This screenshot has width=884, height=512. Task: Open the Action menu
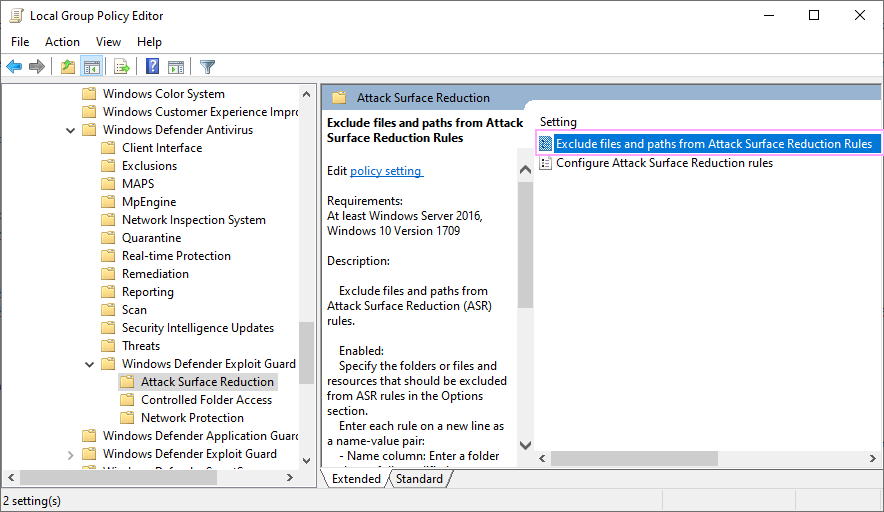(62, 42)
